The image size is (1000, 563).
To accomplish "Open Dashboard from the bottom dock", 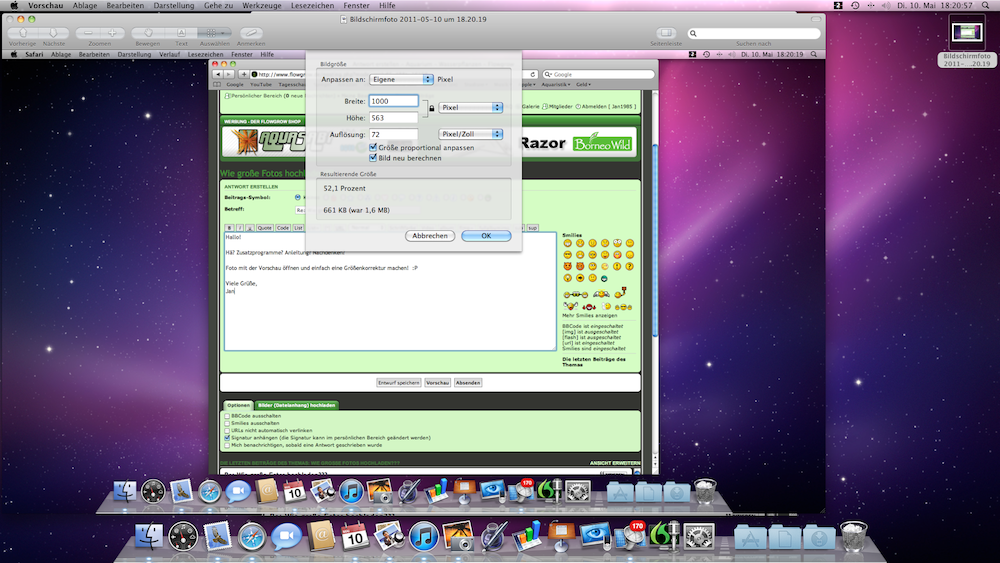I will 183,536.
